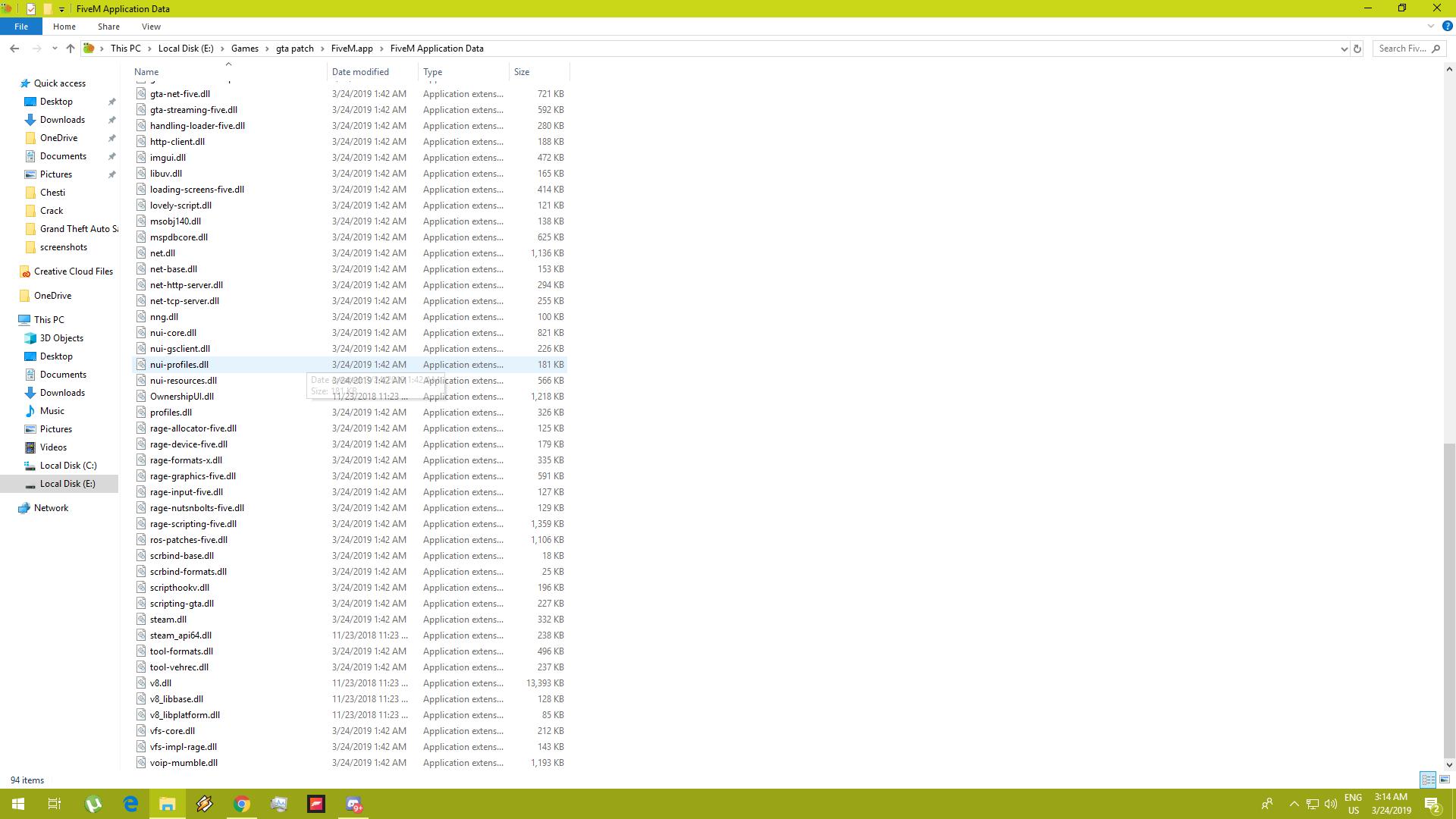Select voip-mumble.dll file icon
1456x819 pixels.
click(141, 763)
